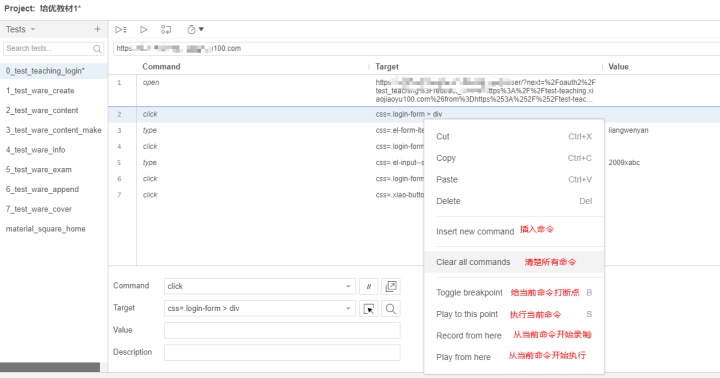Select row 4 click command
Screen dimensions: 720x378
[414, 147]
